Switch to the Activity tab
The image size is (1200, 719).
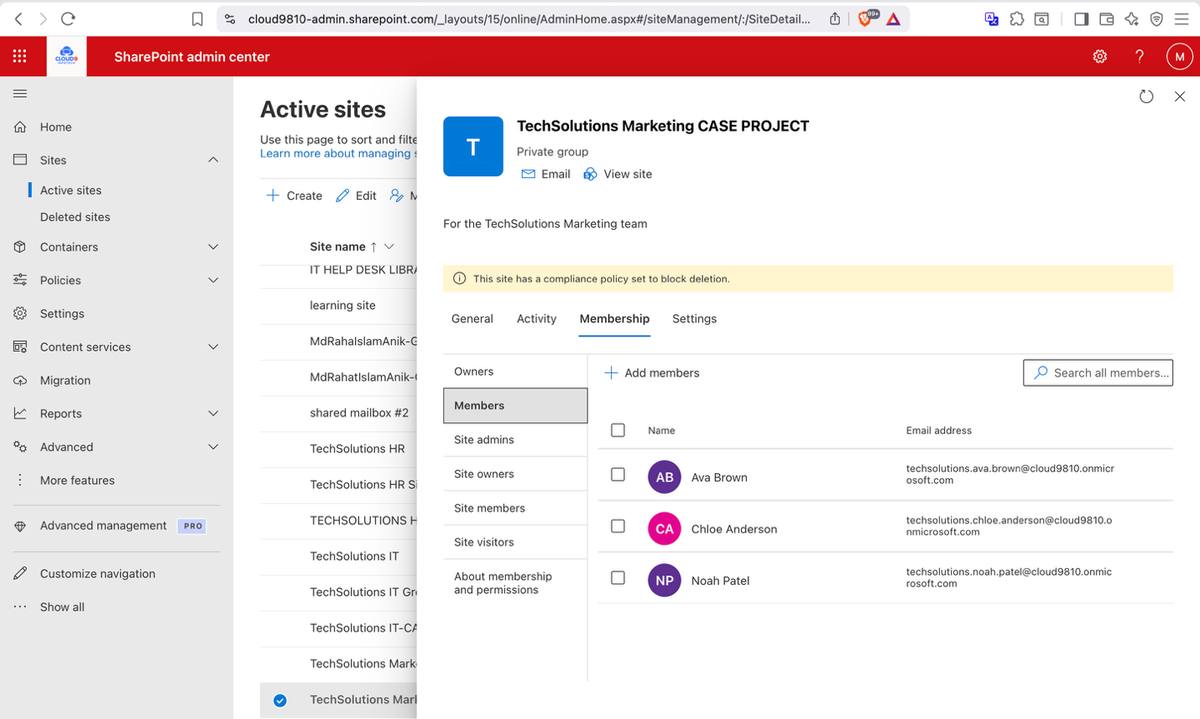(x=536, y=319)
